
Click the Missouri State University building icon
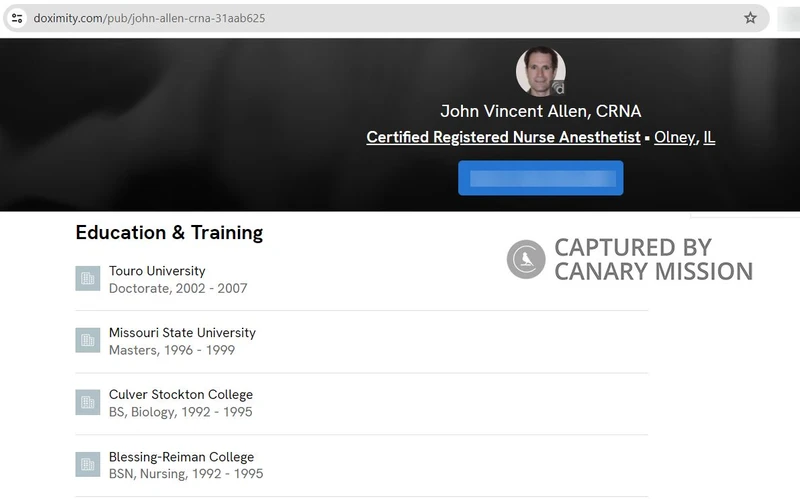click(x=88, y=340)
